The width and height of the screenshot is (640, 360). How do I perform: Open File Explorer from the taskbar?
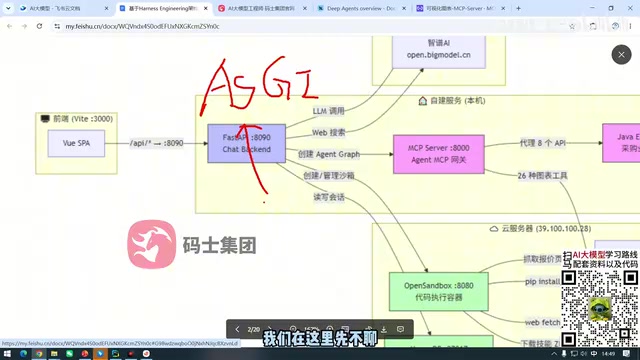pyautogui.click(x=54, y=353)
